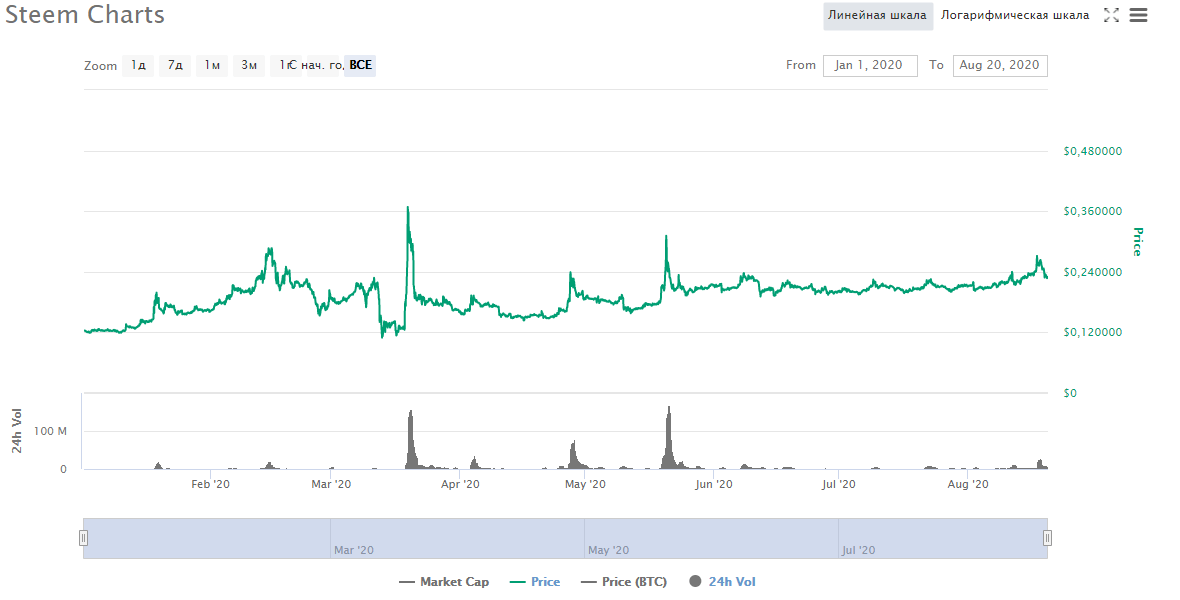Open fullscreen chart view icon

click(1111, 15)
